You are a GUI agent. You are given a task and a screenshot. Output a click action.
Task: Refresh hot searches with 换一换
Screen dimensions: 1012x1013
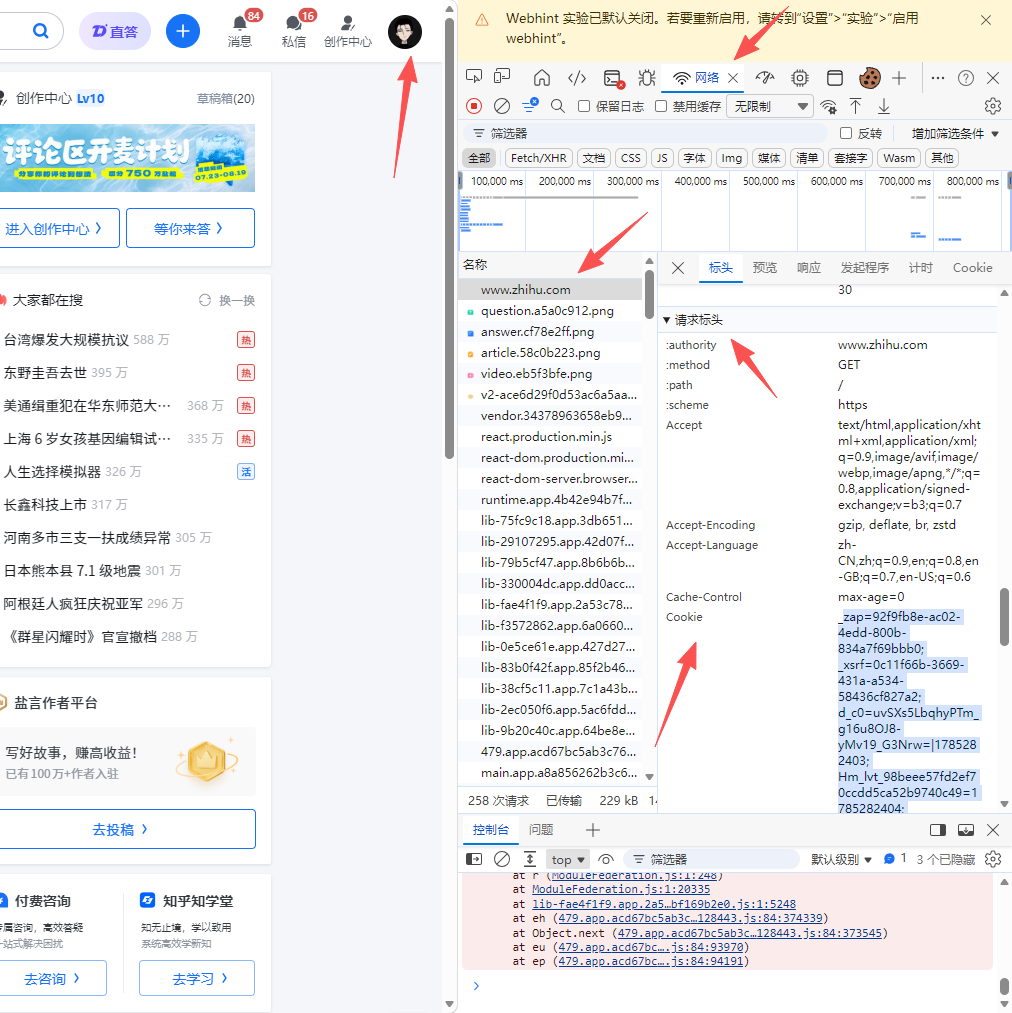point(227,300)
